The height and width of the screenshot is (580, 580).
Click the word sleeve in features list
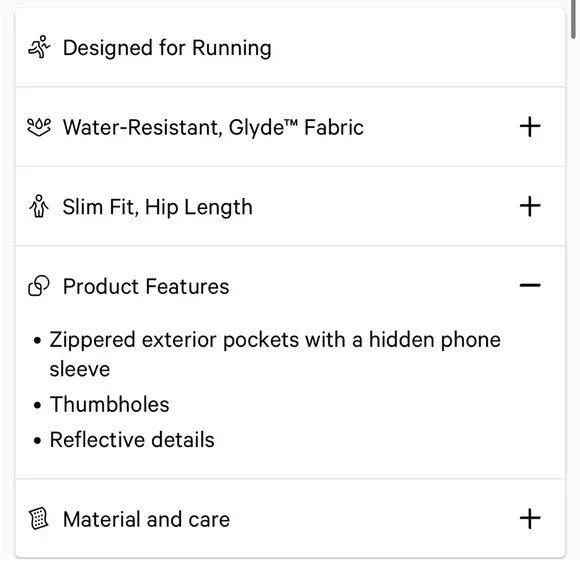point(80,370)
